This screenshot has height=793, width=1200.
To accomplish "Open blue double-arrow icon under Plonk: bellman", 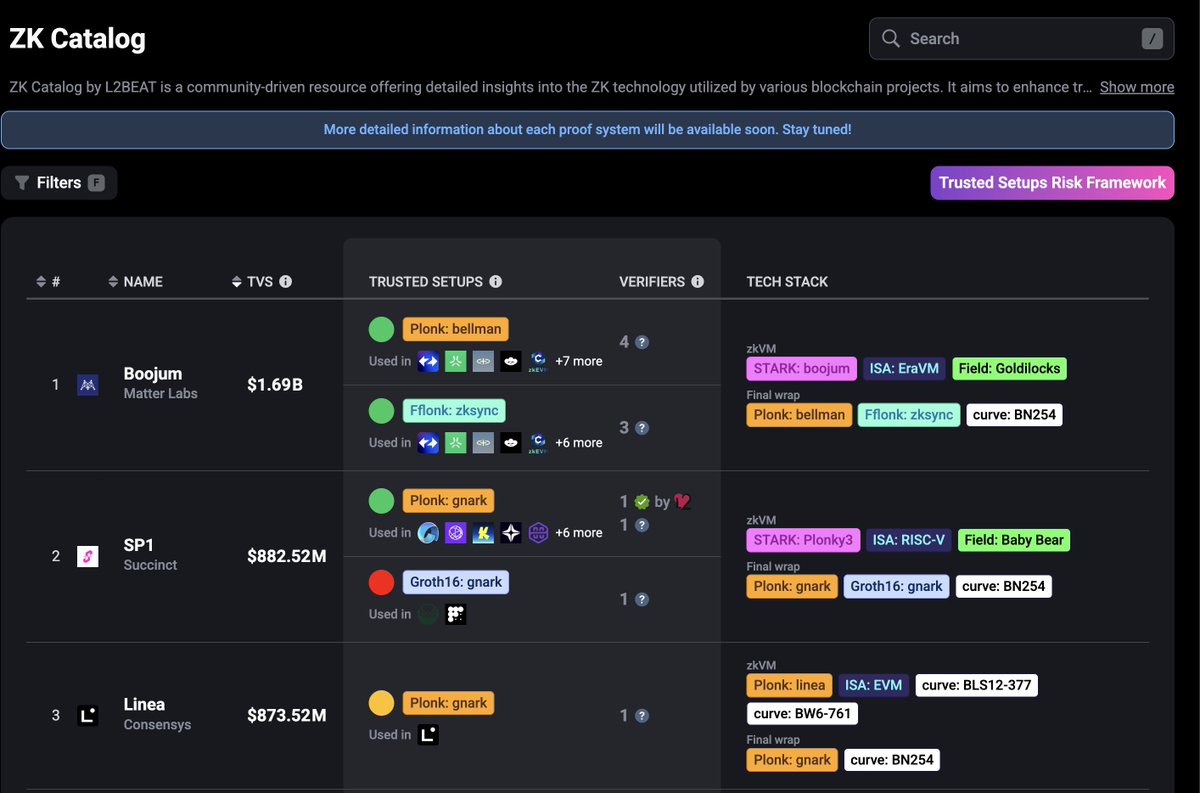I will tap(428, 361).
